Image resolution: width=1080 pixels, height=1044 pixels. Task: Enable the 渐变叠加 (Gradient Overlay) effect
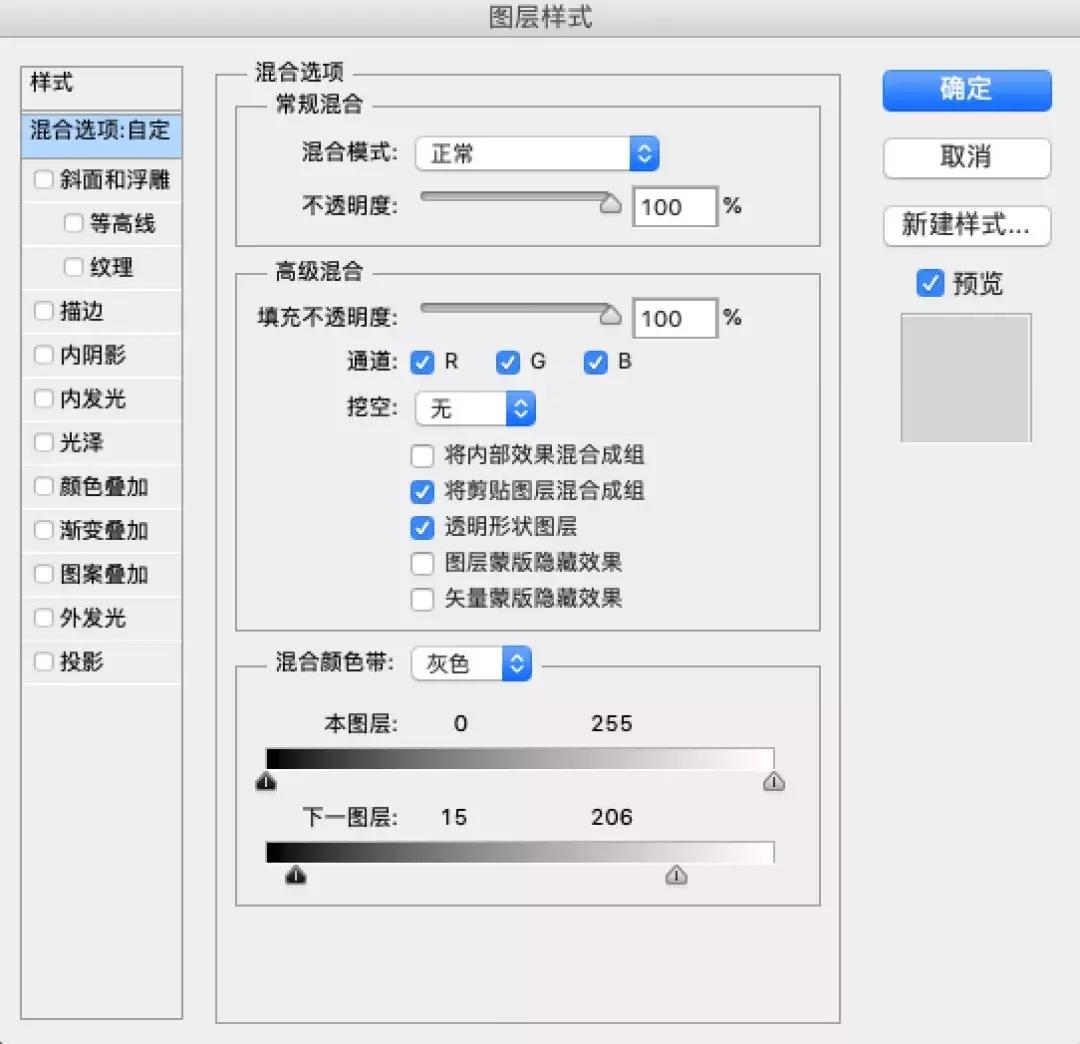pos(43,530)
